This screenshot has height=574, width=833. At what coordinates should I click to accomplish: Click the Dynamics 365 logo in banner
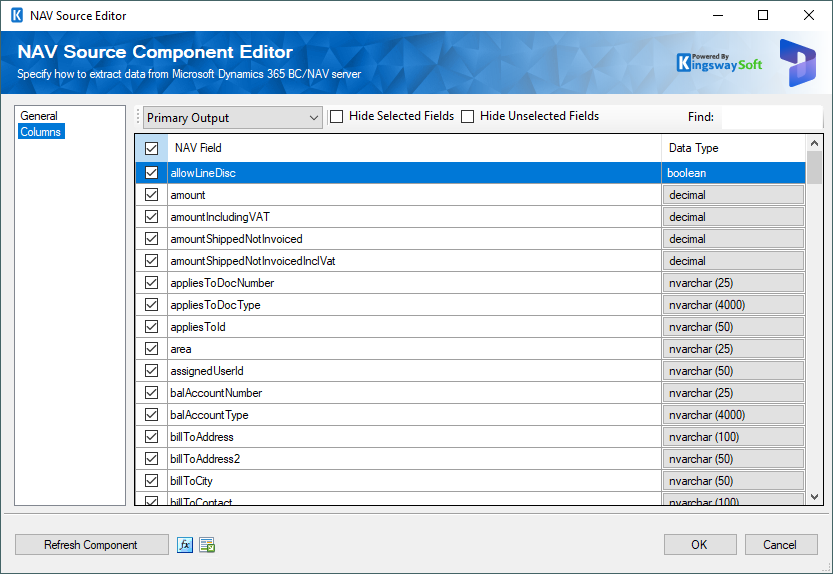pyautogui.click(x=797, y=63)
